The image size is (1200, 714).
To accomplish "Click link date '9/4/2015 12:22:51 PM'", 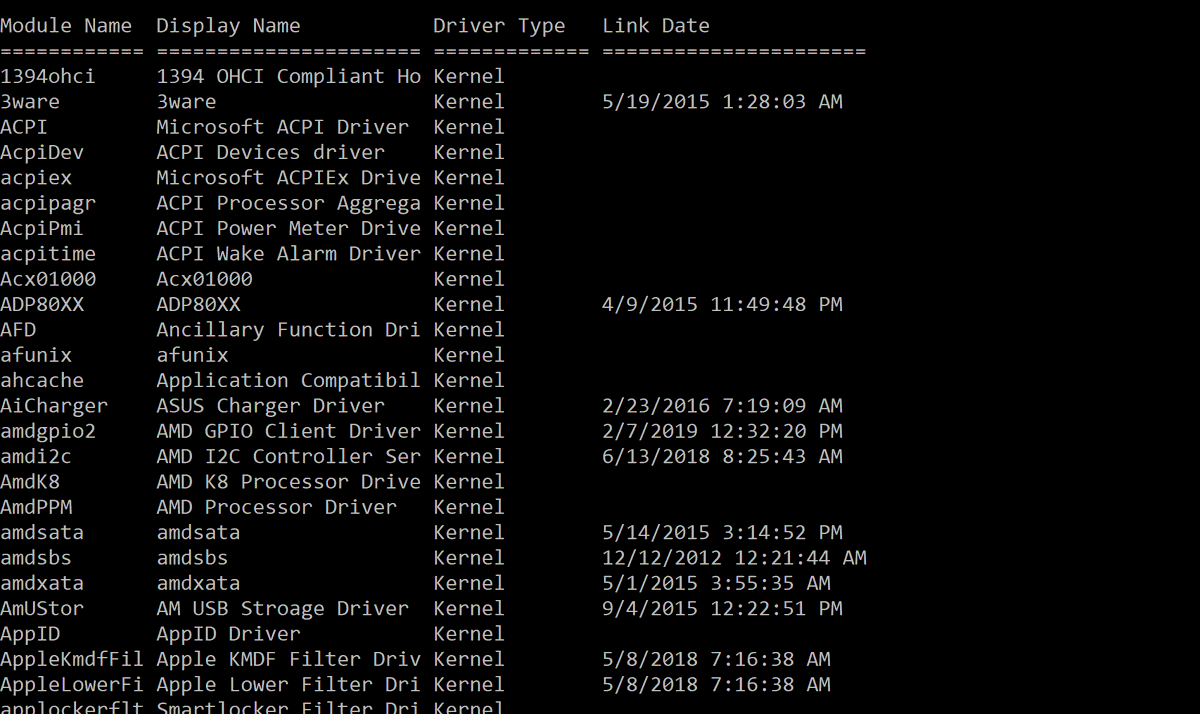I will (722, 608).
